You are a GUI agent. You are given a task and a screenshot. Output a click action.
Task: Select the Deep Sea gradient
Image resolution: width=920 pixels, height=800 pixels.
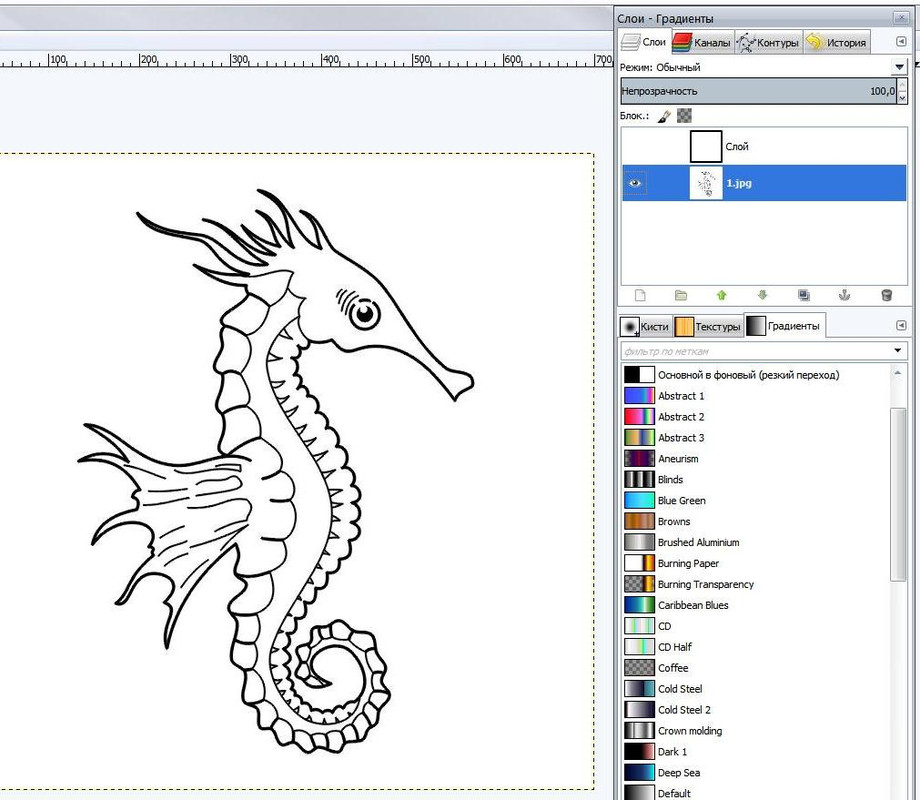(757, 772)
